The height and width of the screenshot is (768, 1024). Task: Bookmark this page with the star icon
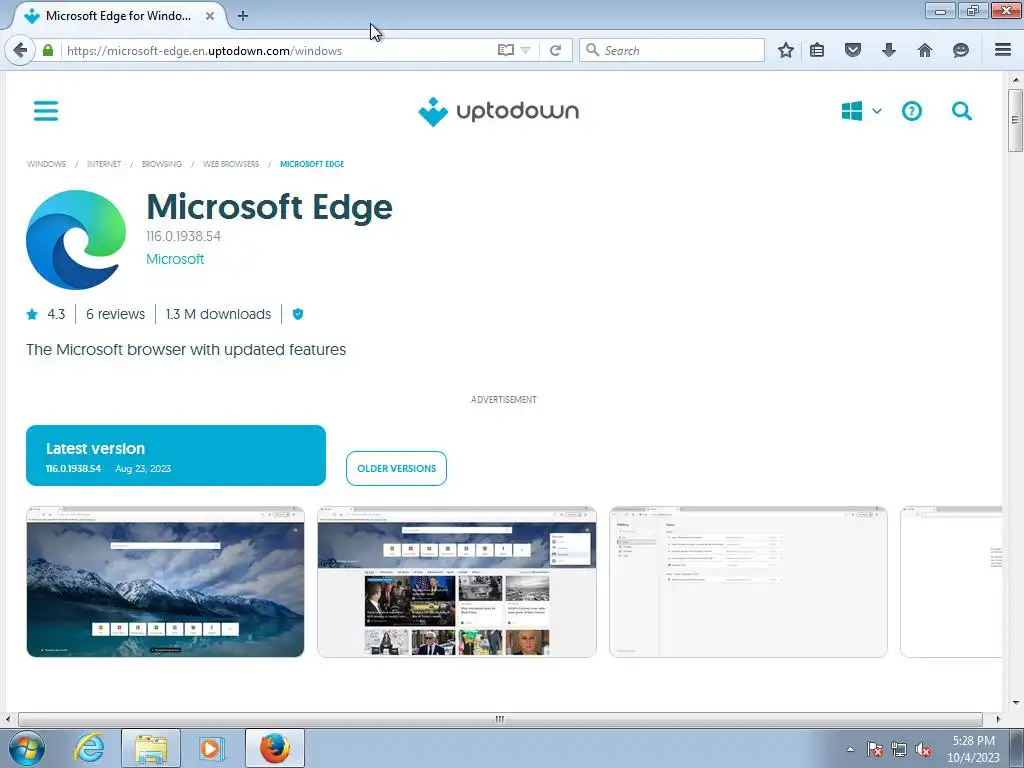(x=786, y=50)
